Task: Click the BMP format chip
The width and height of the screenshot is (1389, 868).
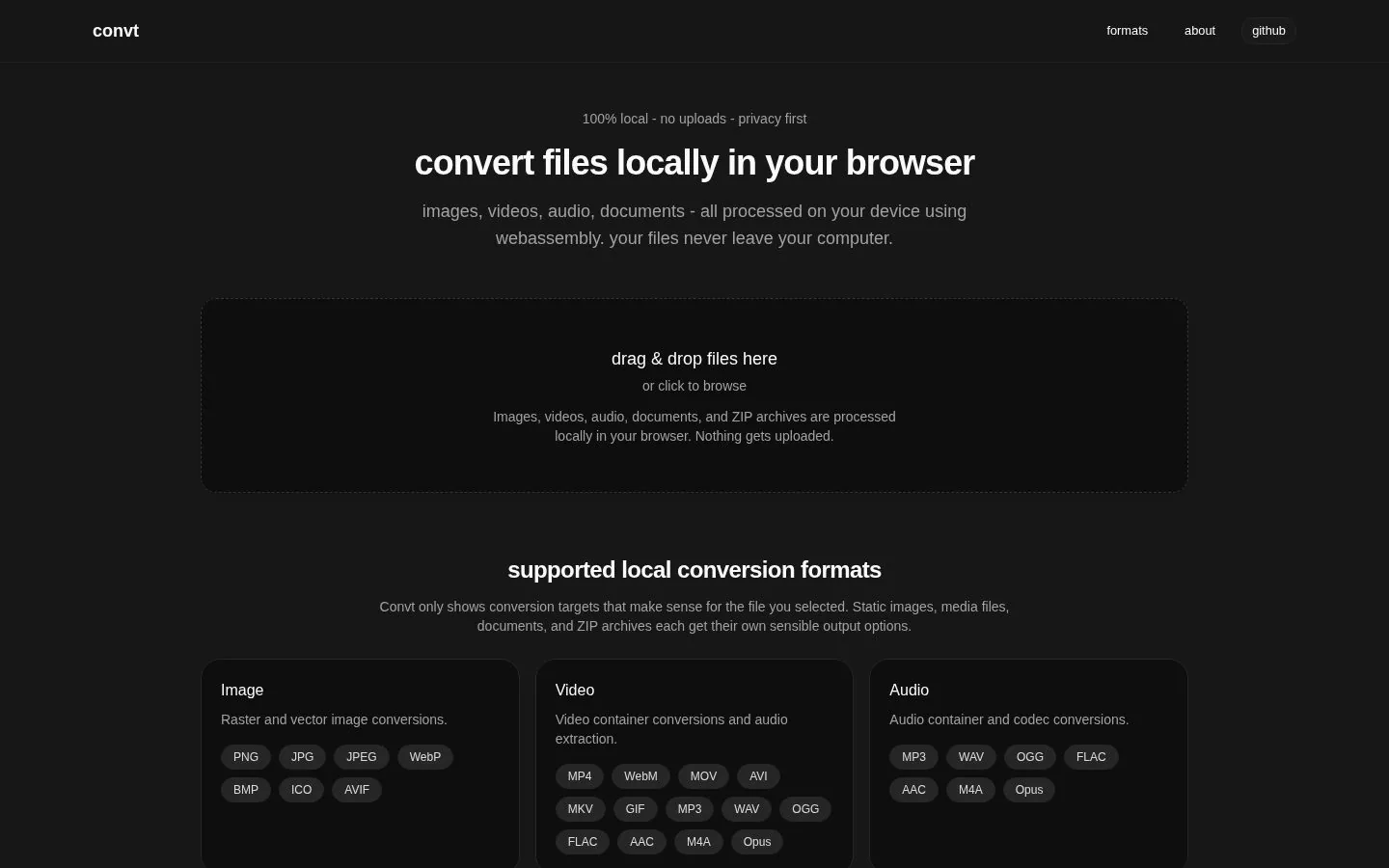Action: (246, 790)
